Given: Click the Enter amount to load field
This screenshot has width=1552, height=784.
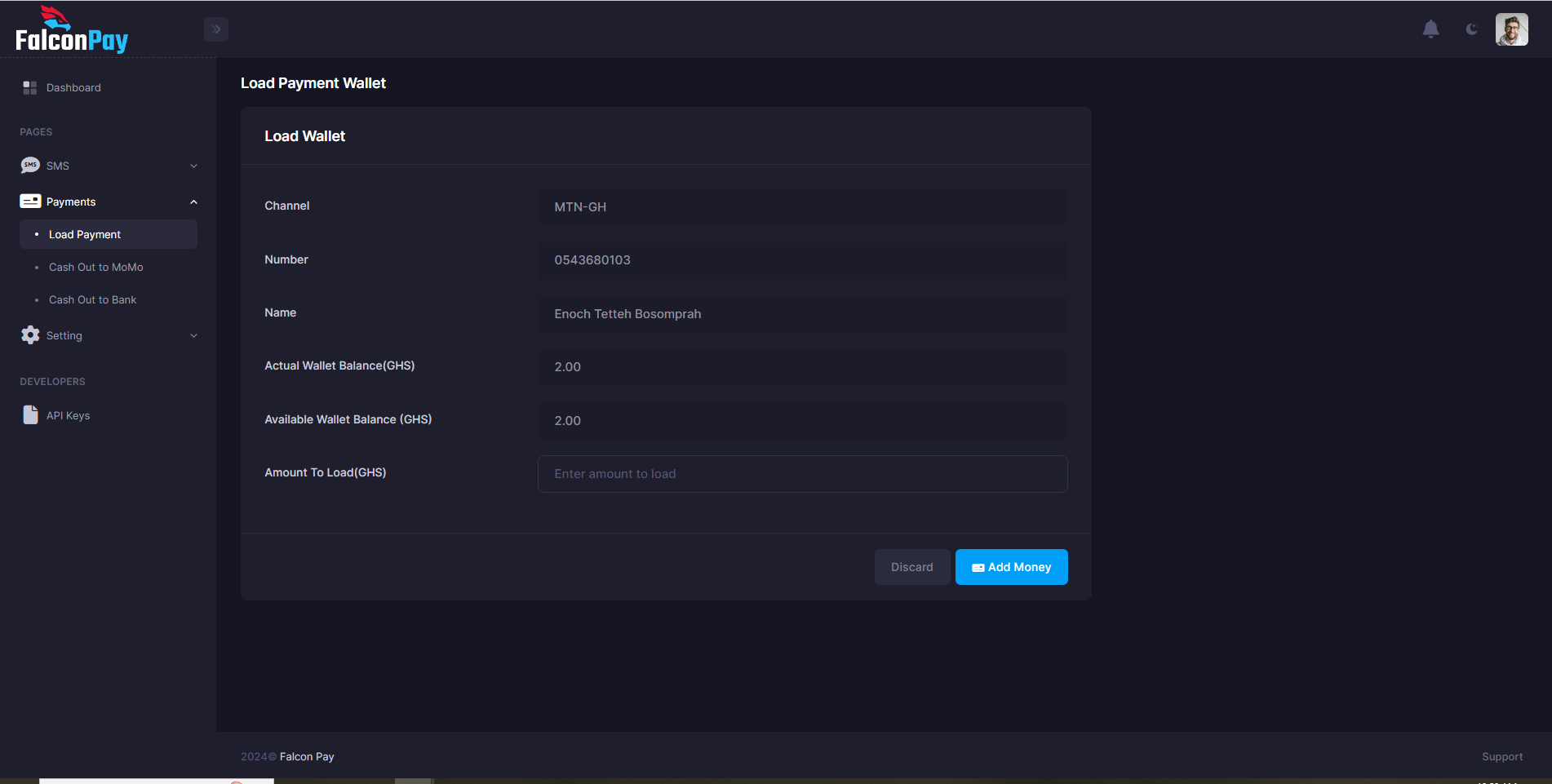Looking at the screenshot, I should [x=802, y=473].
